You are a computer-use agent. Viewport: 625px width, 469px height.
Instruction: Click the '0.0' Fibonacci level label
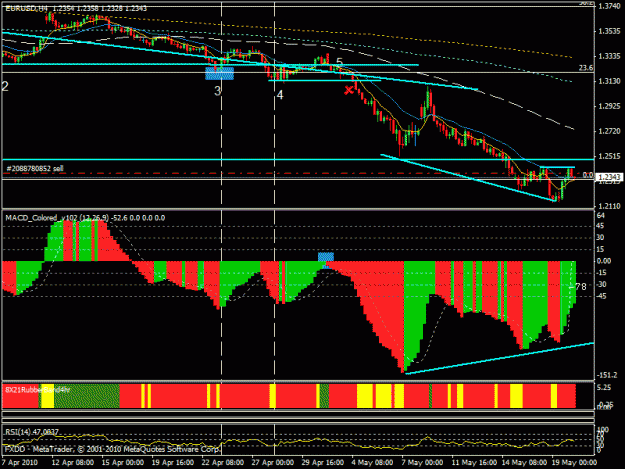pyautogui.click(x=588, y=175)
